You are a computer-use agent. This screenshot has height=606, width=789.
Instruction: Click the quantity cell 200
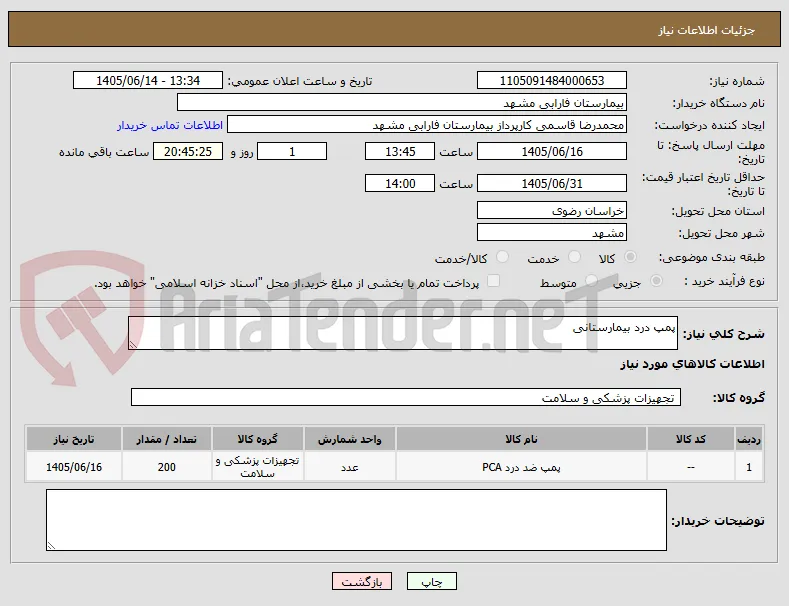click(x=167, y=467)
